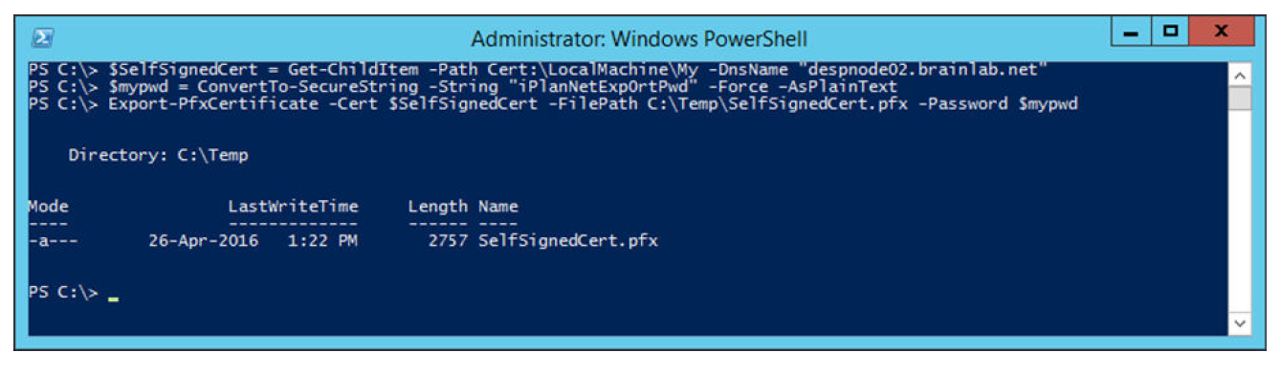Click the vertical scrollbar thumb
The height and width of the screenshot is (373, 1280).
[1240, 98]
